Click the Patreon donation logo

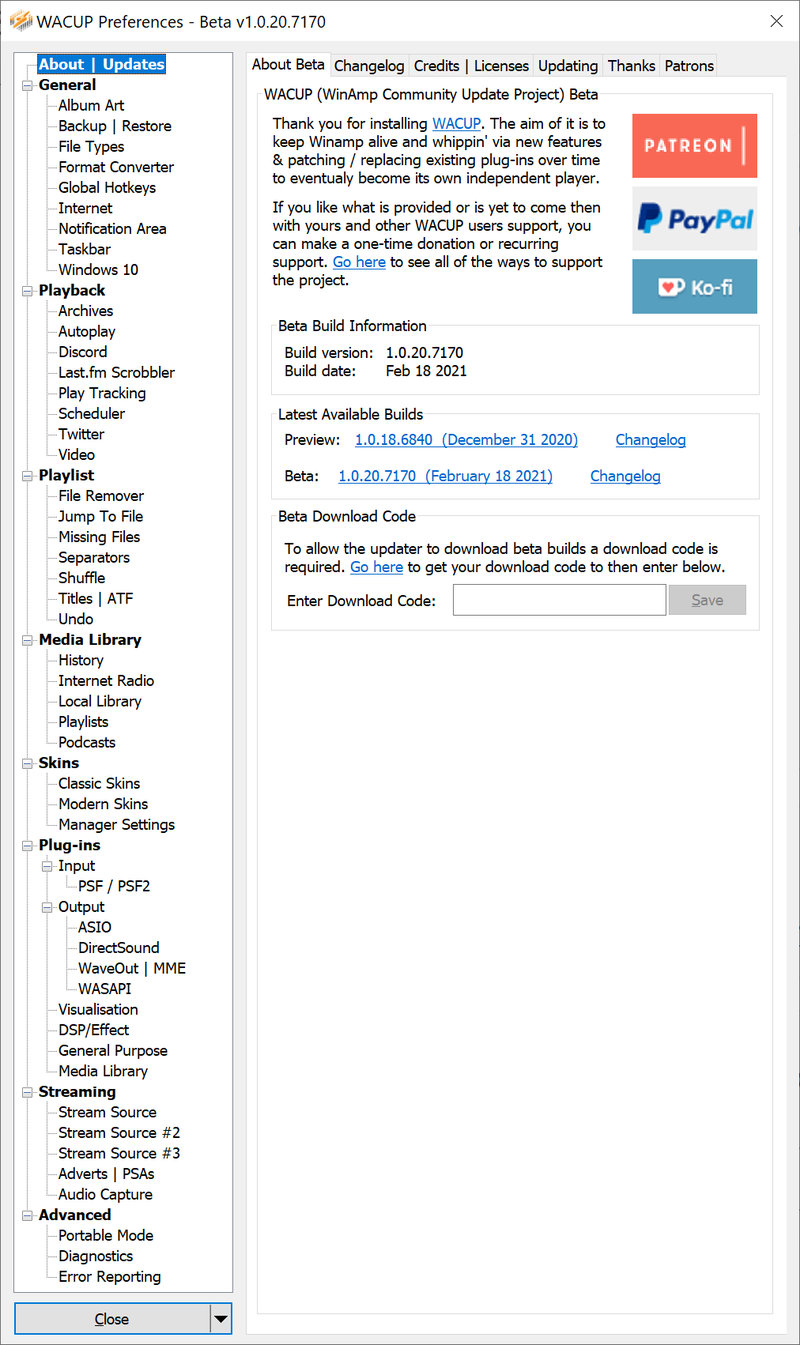tap(694, 146)
